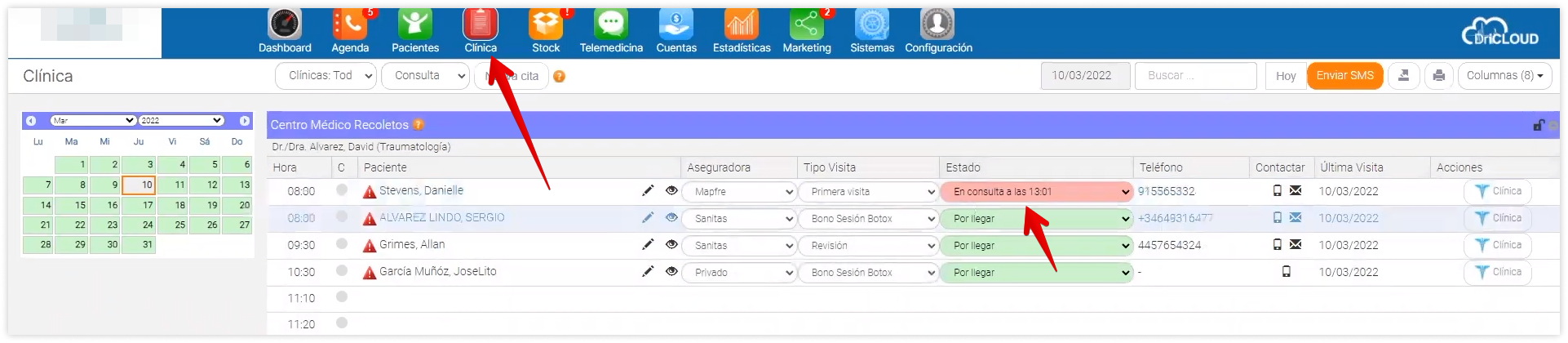The width and height of the screenshot is (1568, 343).
Task: Toggle the C circle for 11:10 slot
Action: point(342,297)
